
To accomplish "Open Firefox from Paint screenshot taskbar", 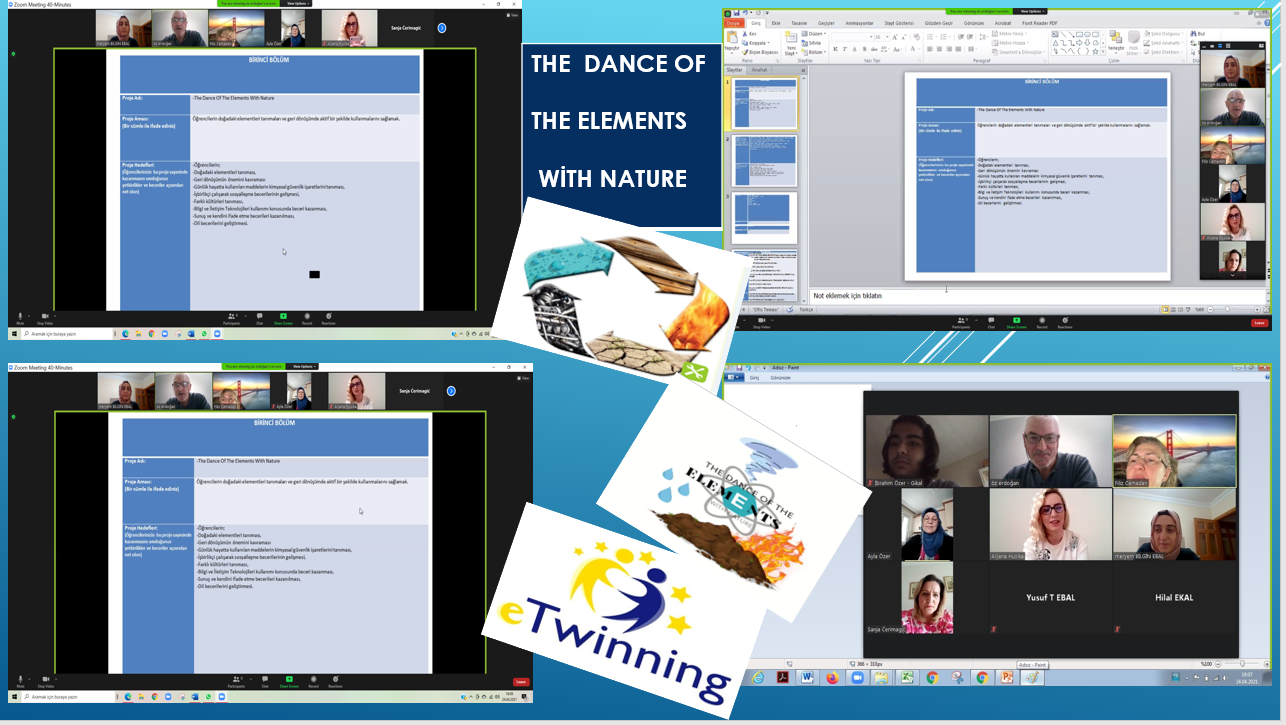I will [833, 678].
